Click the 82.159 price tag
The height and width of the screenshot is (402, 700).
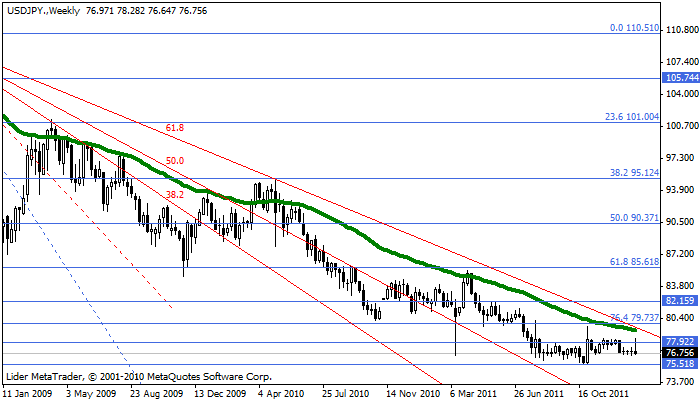680,301
